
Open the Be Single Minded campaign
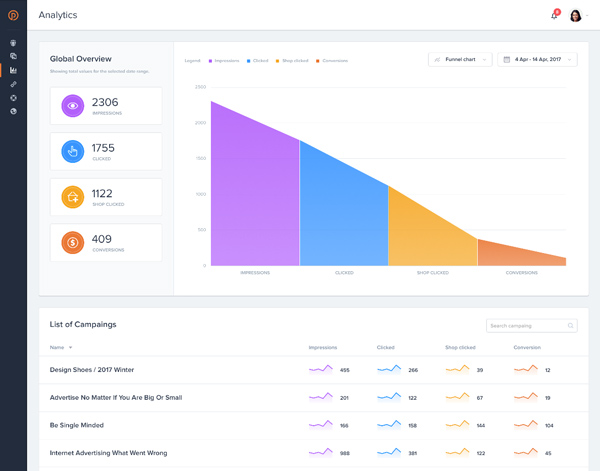point(77,425)
